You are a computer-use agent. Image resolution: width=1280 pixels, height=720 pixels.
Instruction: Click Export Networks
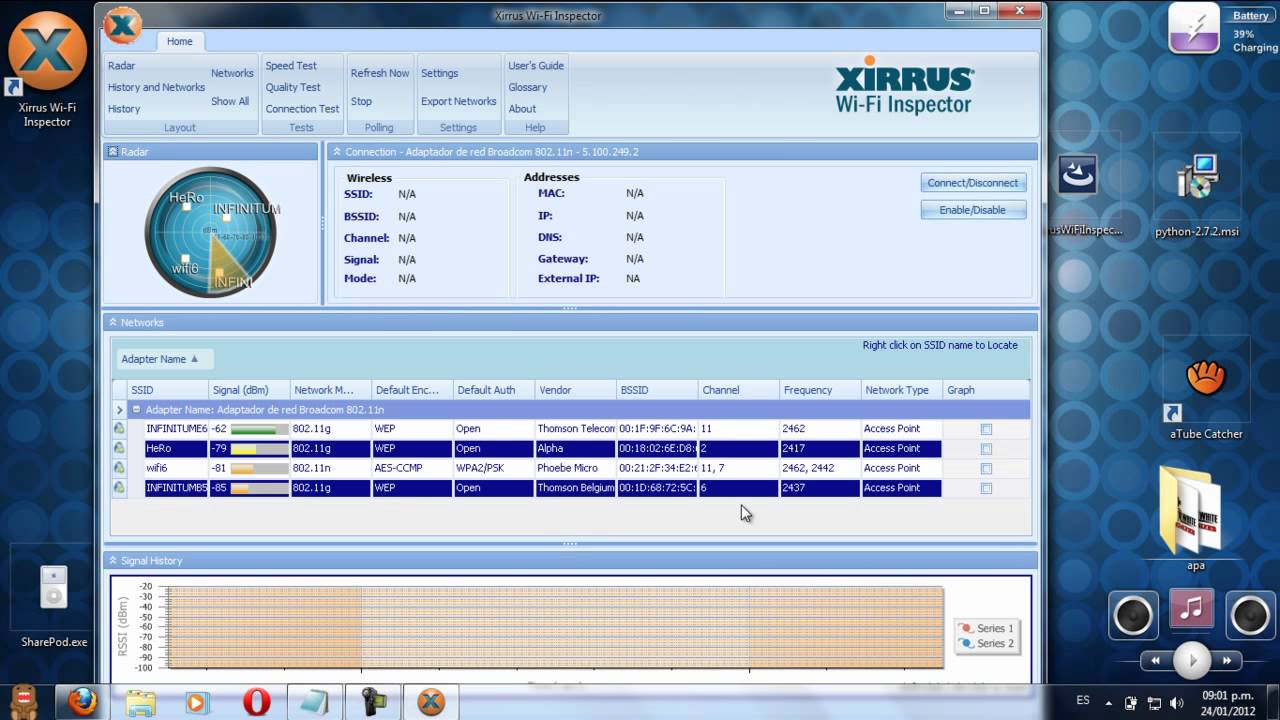(x=458, y=101)
